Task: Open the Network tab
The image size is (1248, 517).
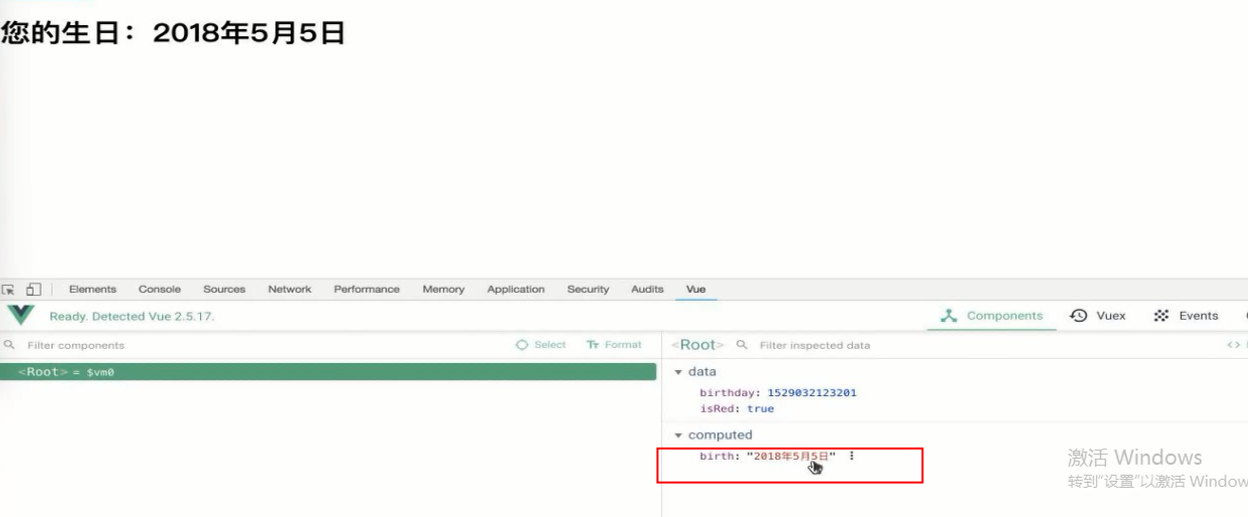Action: [x=290, y=289]
